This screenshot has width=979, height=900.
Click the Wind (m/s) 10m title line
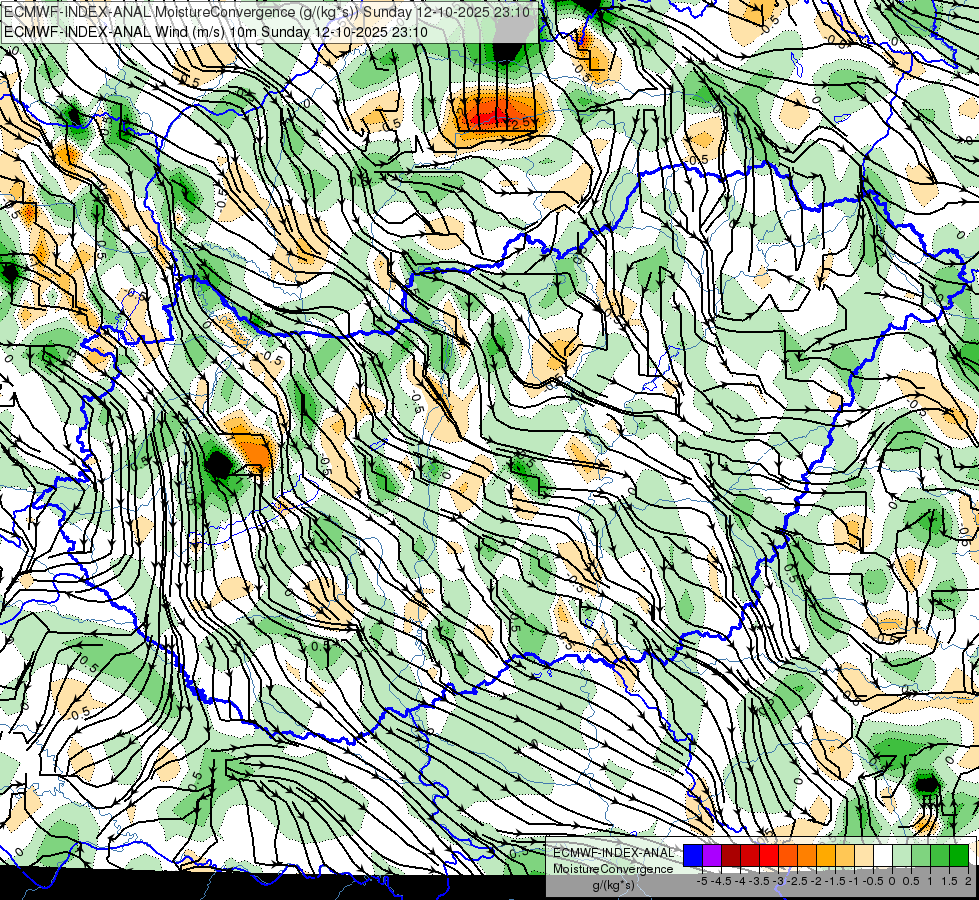pos(215,32)
